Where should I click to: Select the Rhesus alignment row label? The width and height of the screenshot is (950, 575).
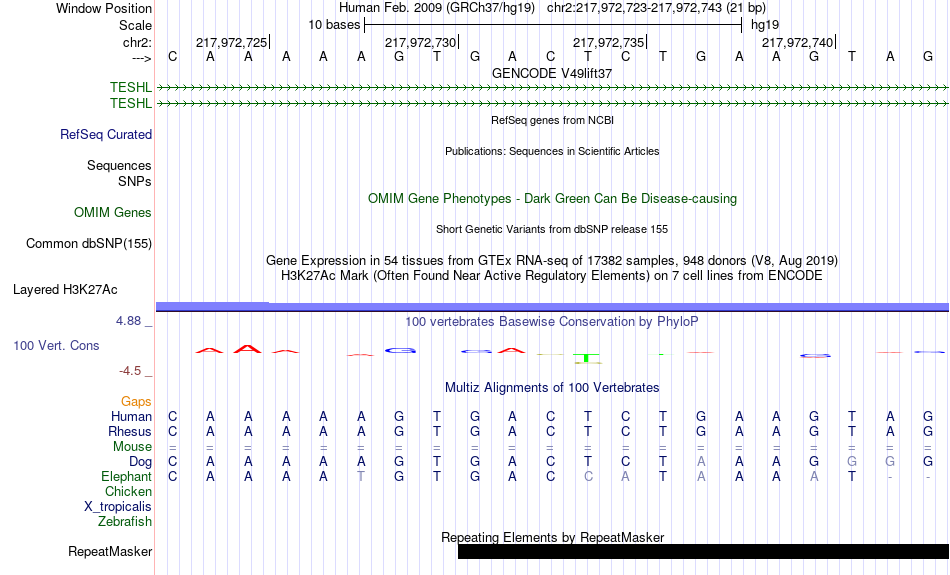[130, 431]
